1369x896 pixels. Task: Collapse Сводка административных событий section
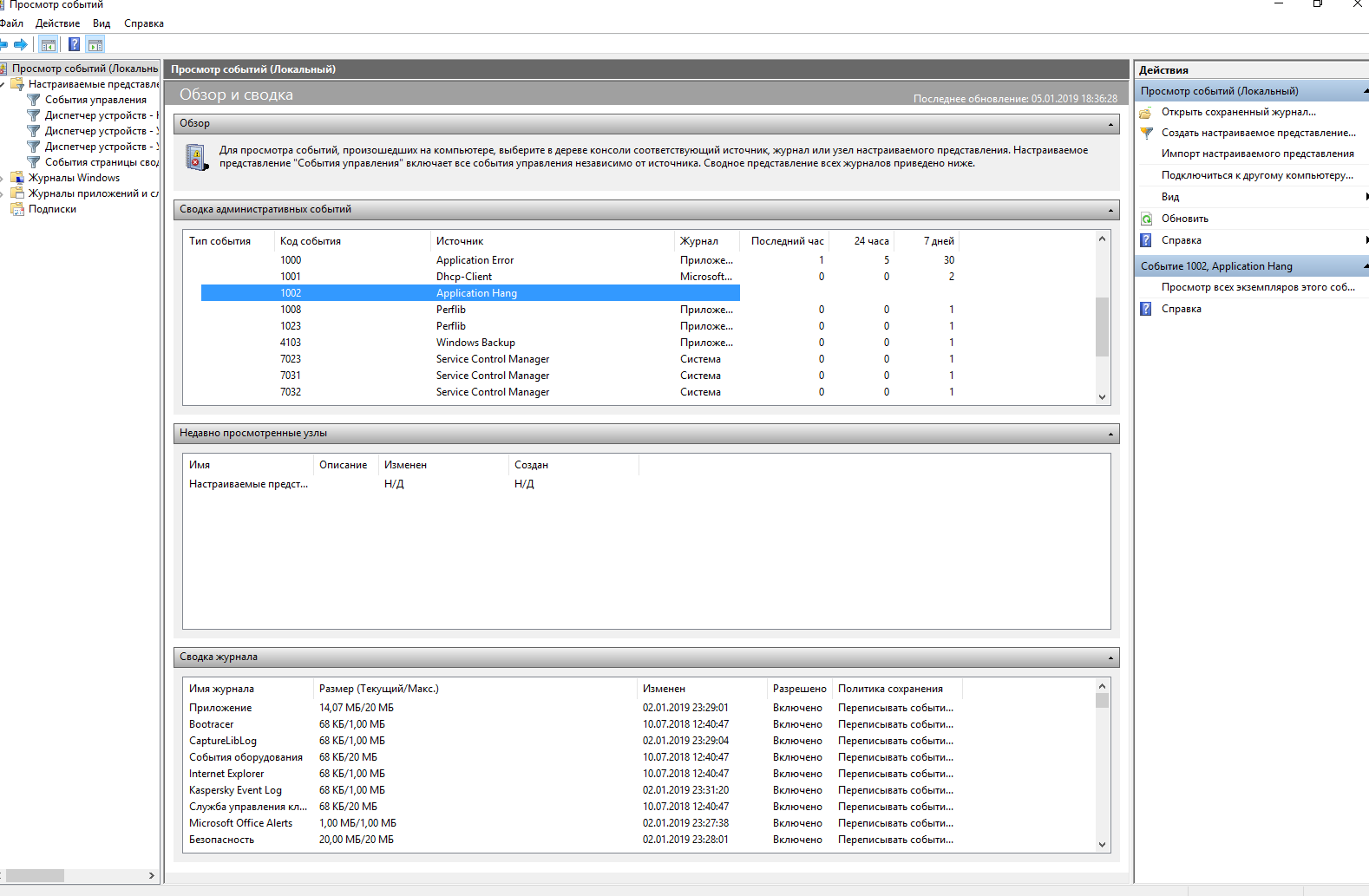pos(1110,210)
